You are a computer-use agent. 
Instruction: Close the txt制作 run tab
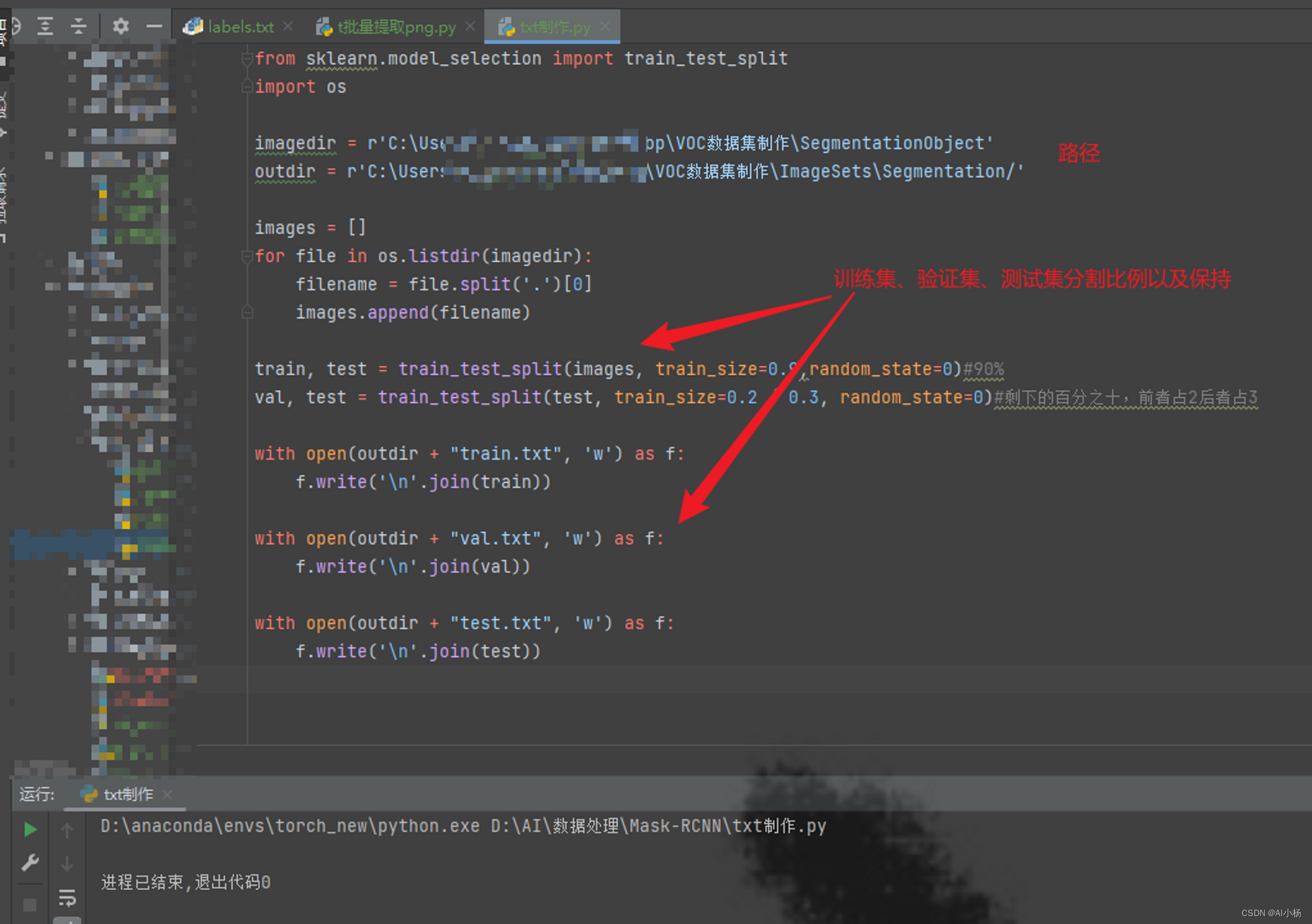point(167,794)
